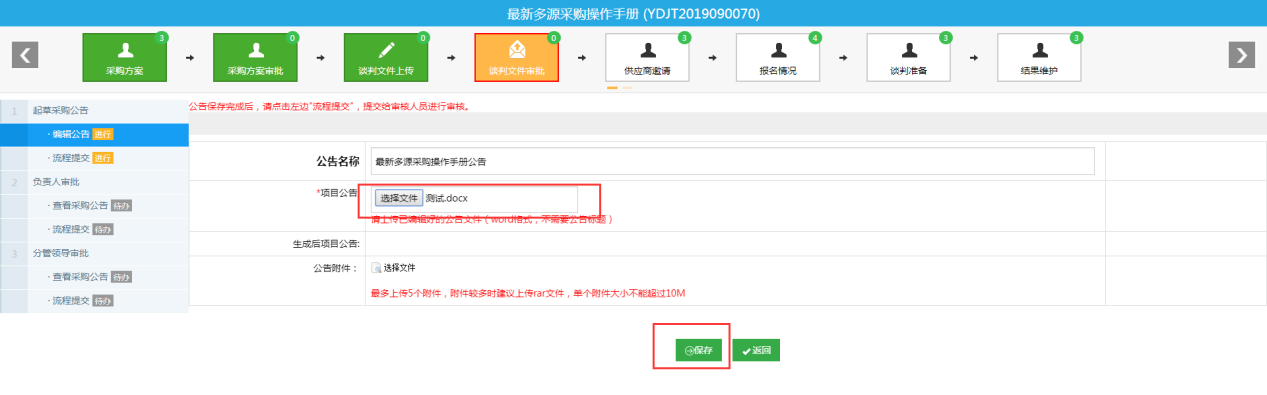Open the 采购方案 workflow step
1267x395 pixels.
[124, 57]
